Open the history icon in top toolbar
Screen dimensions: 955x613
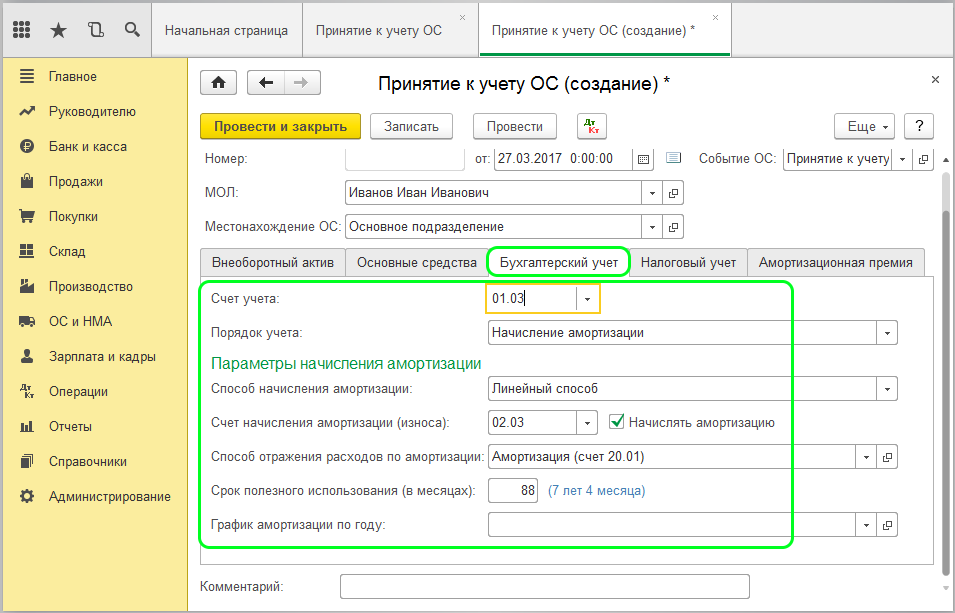(x=95, y=30)
